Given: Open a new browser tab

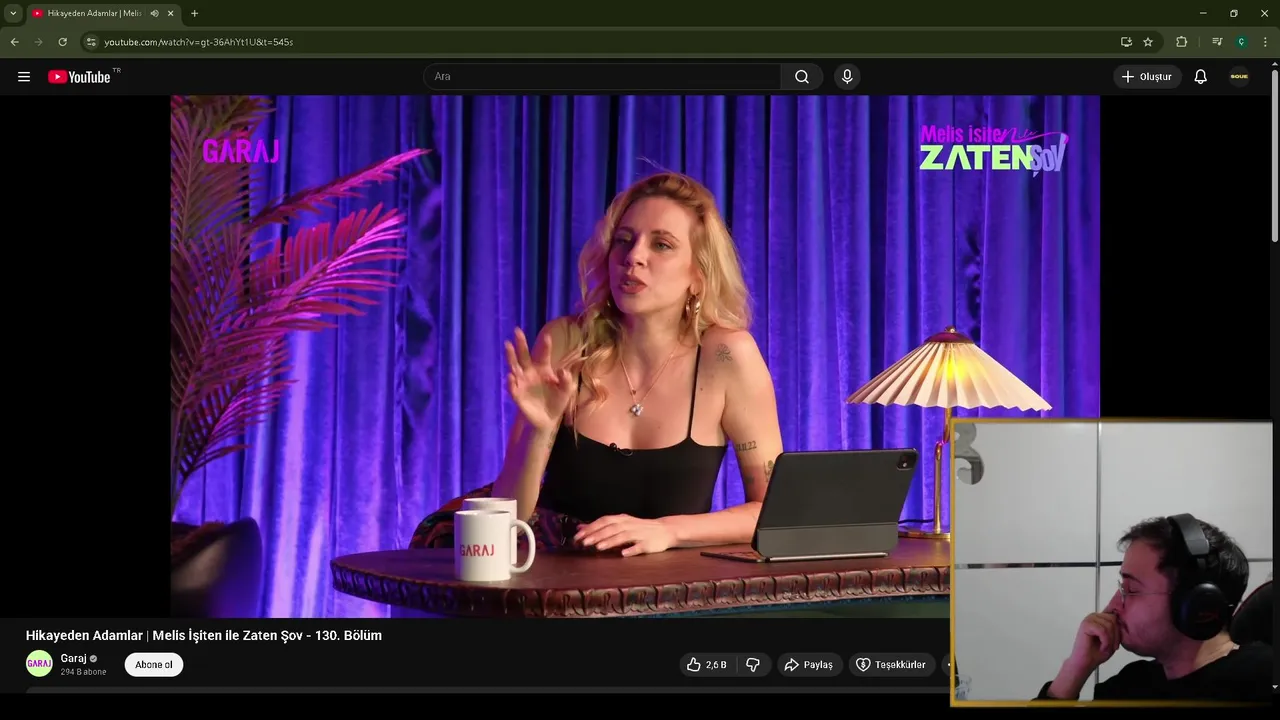Looking at the screenshot, I should 194,13.
